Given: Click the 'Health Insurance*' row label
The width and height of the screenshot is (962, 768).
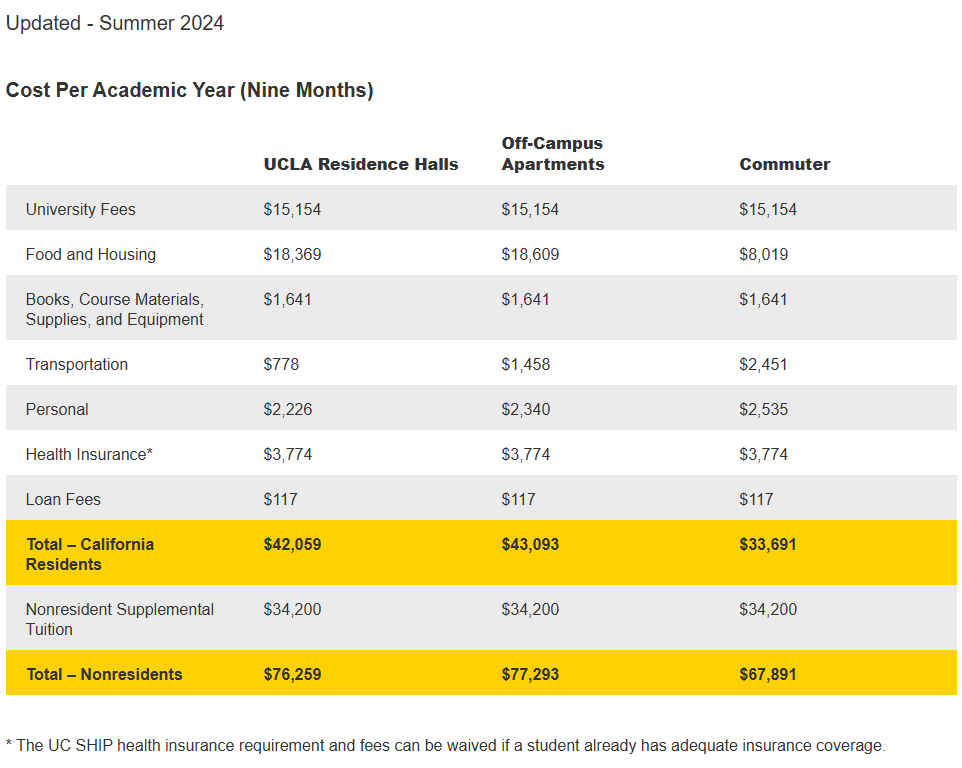Looking at the screenshot, I should coord(89,455).
